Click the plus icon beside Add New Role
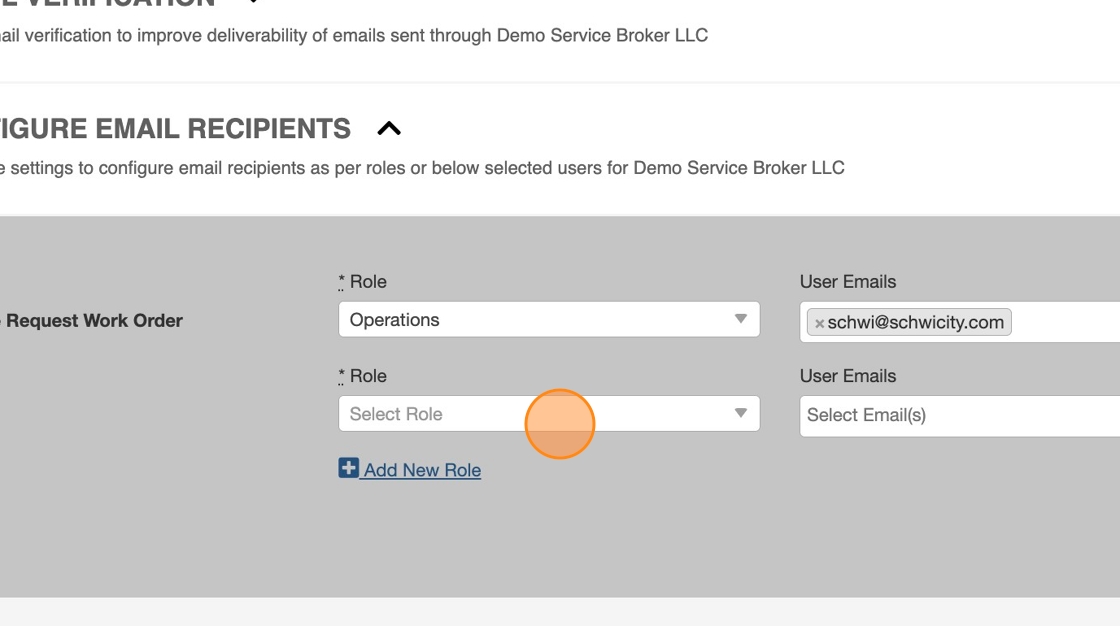 tap(348, 468)
